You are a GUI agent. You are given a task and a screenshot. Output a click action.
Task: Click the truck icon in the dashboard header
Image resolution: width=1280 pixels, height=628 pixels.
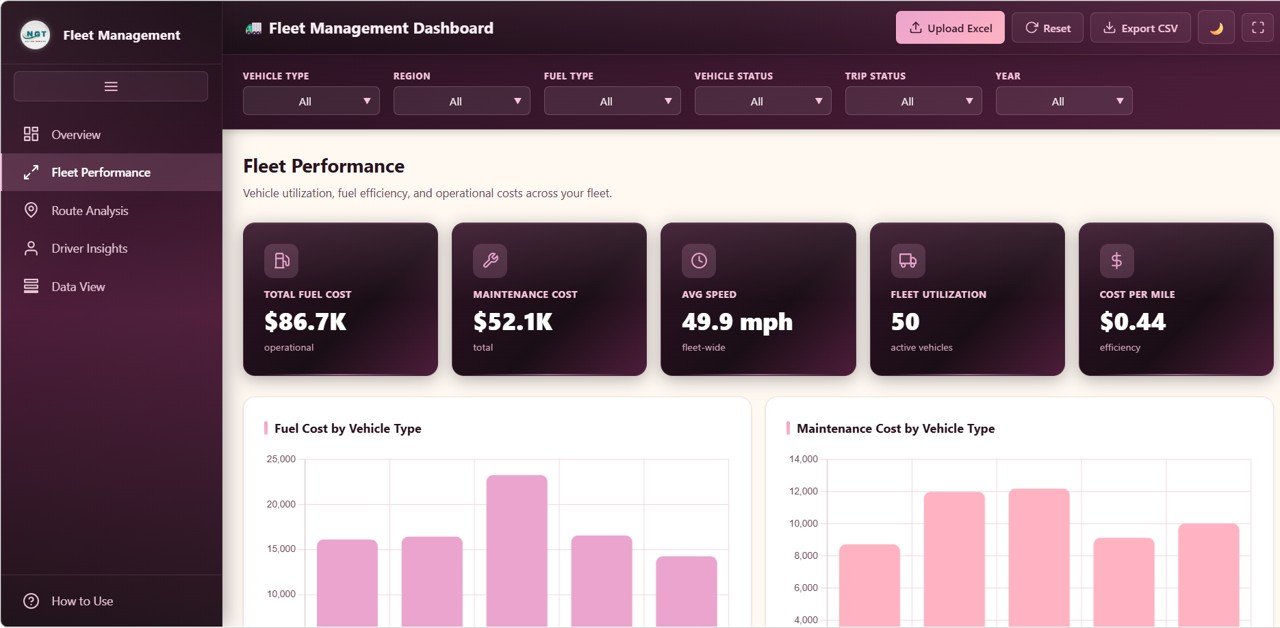click(252, 28)
